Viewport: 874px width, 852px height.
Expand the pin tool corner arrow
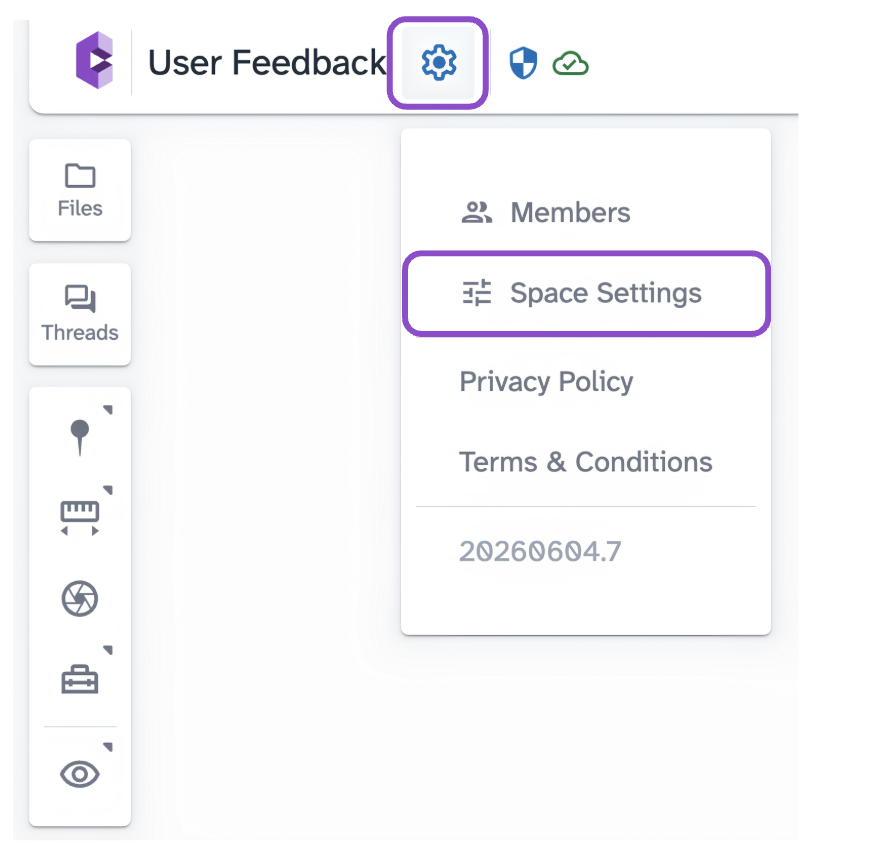click(x=108, y=410)
